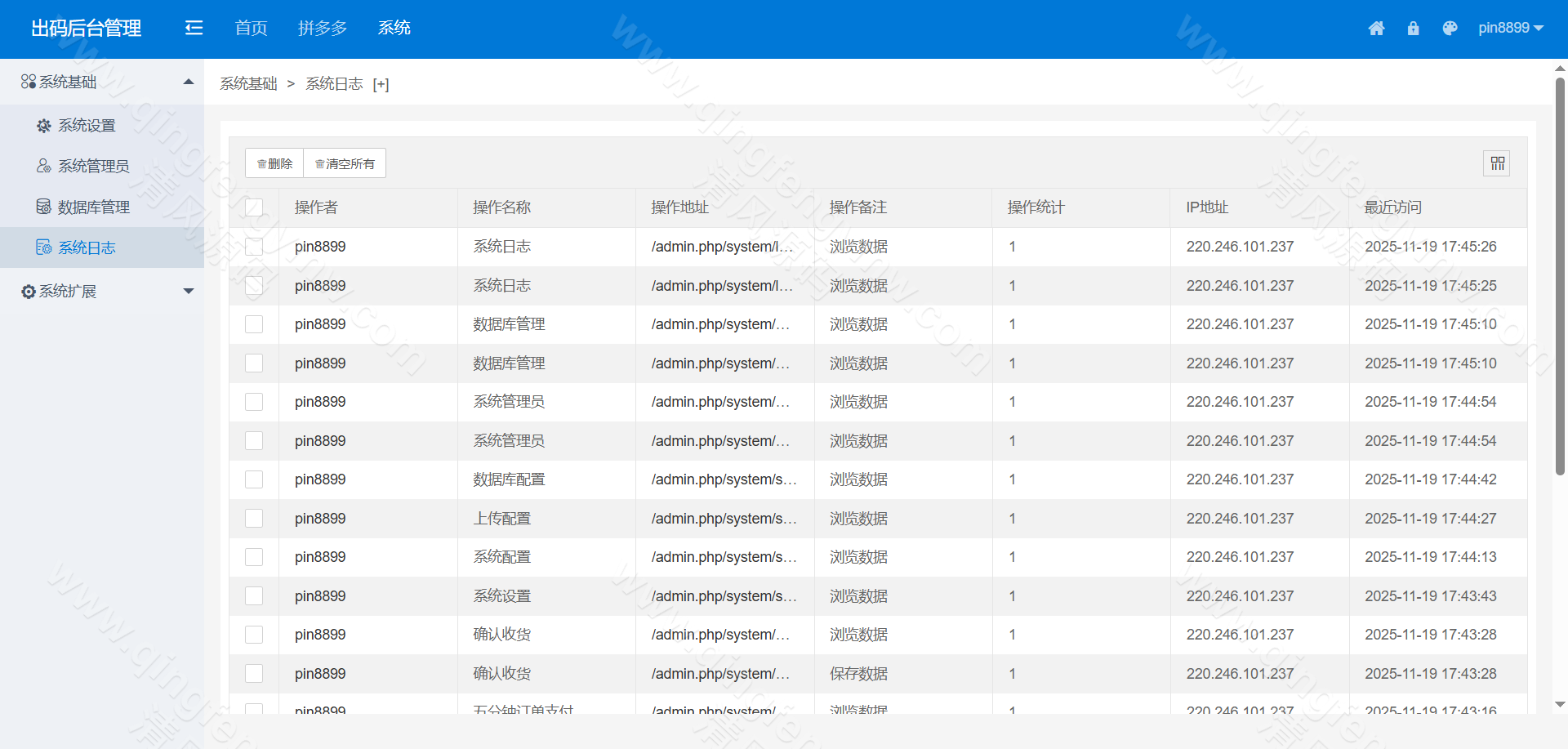The image size is (1568, 749).
Task: Click the gear icon for 系统设置
Action: point(44,126)
